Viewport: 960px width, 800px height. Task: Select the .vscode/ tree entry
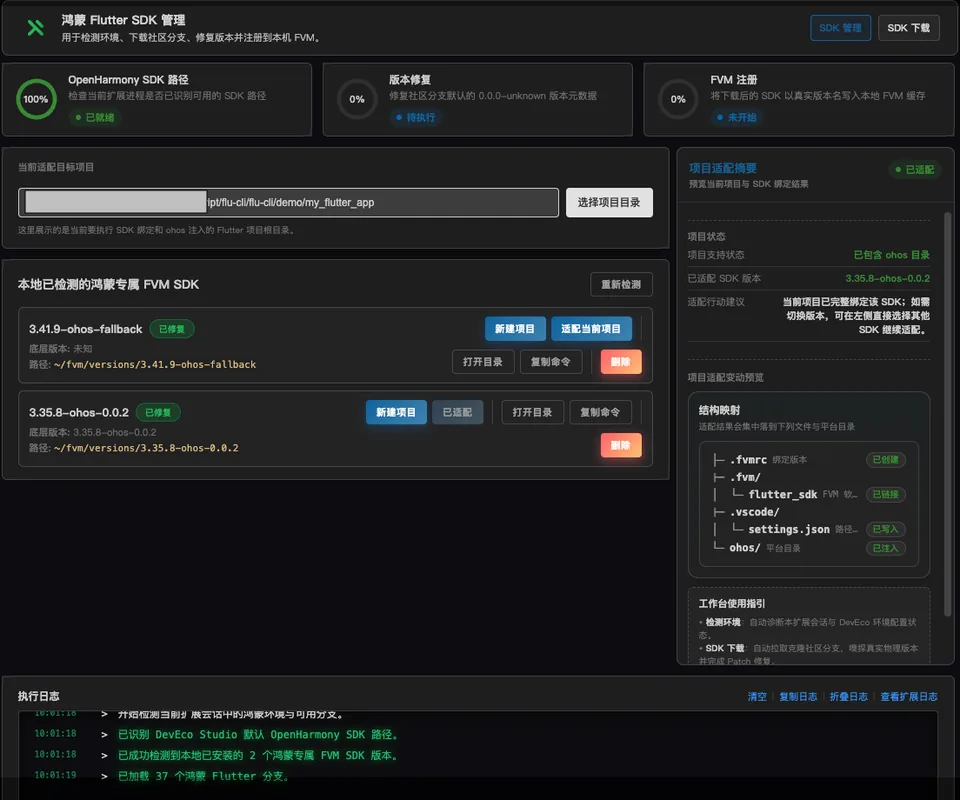tap(754, 512)
